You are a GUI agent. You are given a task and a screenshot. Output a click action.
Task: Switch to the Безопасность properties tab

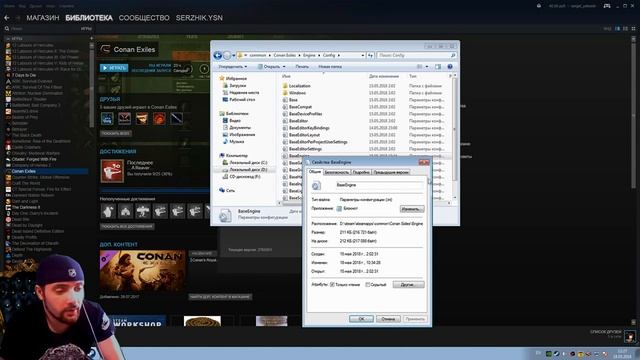pos(337,172)
